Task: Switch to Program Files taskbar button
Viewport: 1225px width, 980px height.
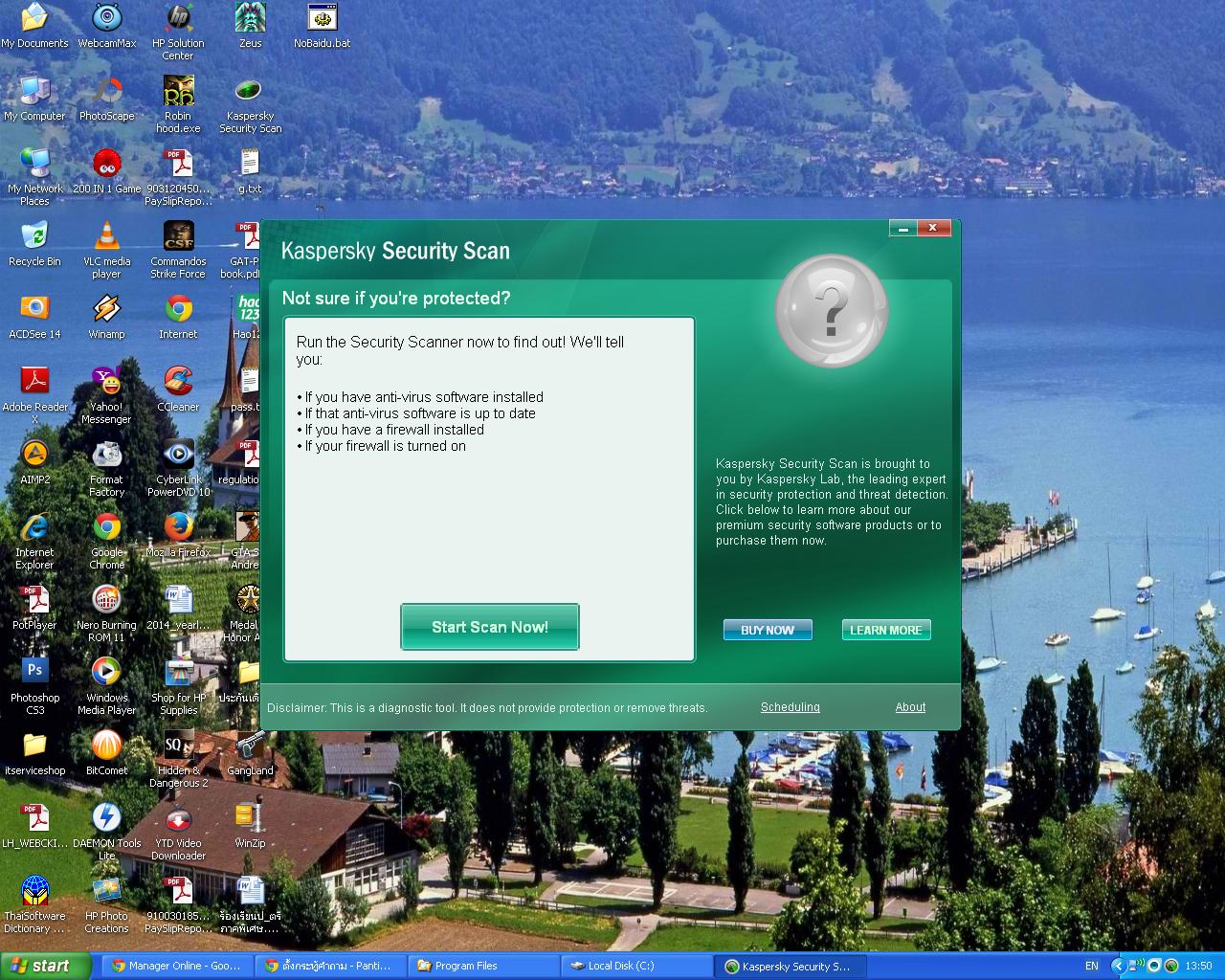Action: [x=483, y=966]
